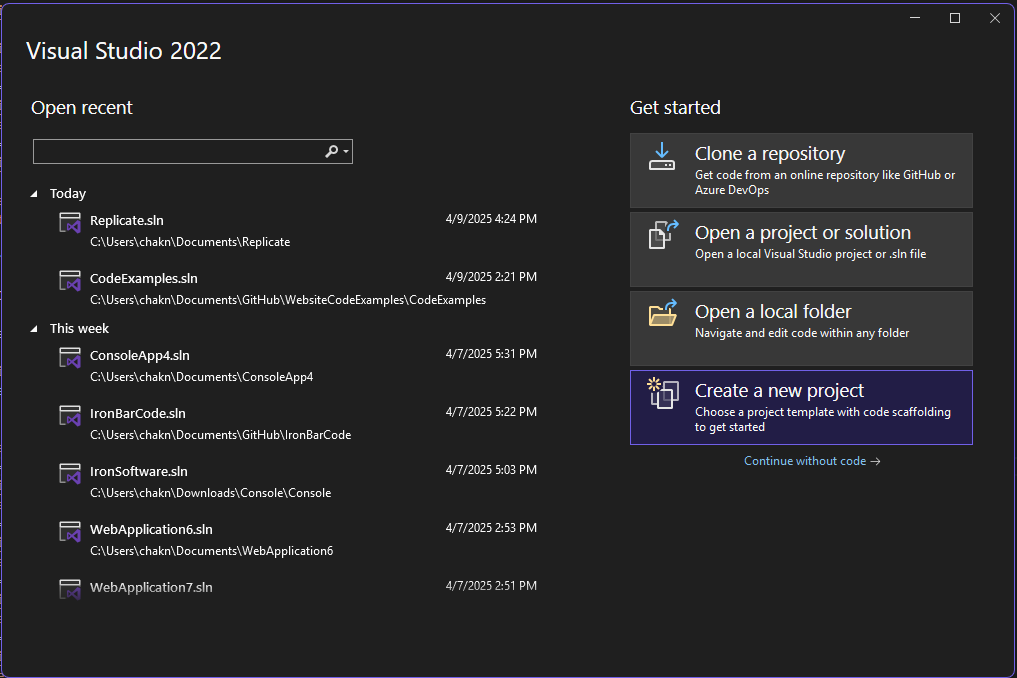The width and height of the screenshot is (1017, 678).
Task: Clone a repository from GitHub or Azure DevOps
Action: (801, 171)
